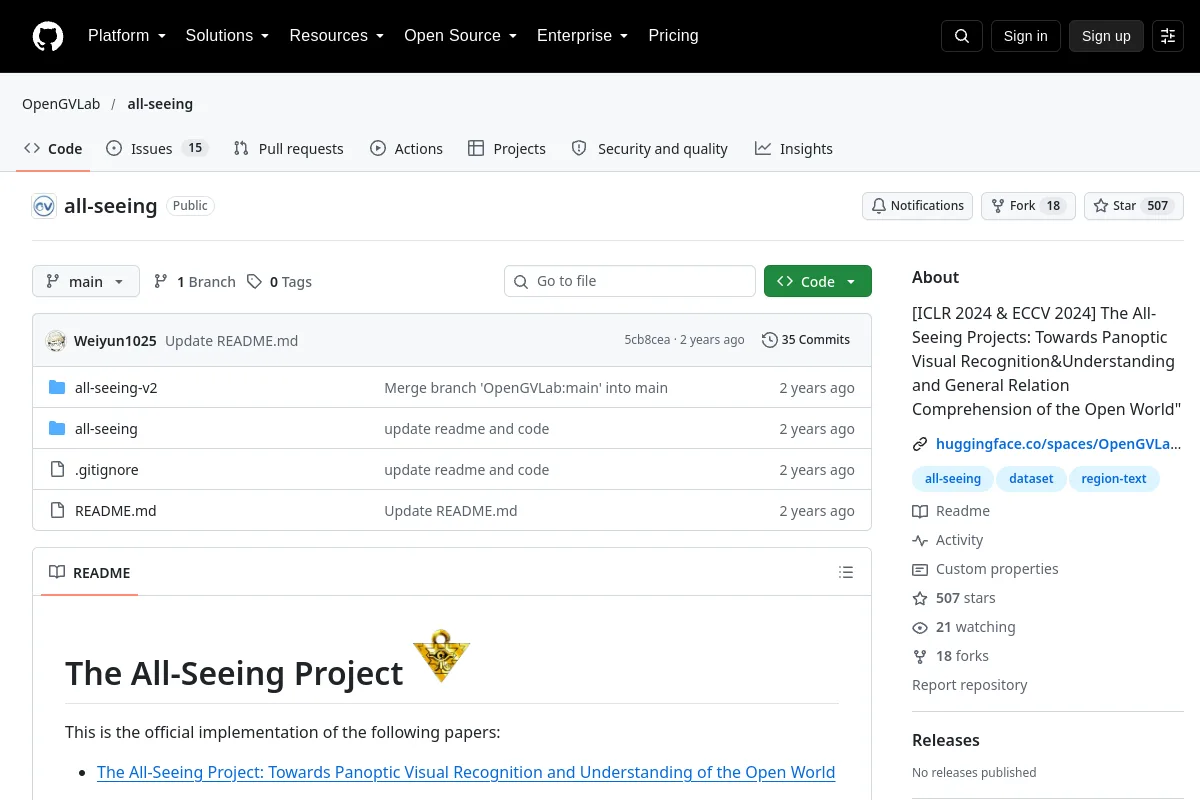
Task: Open the appearance settings icon in the header
Action: point(1168,36)
